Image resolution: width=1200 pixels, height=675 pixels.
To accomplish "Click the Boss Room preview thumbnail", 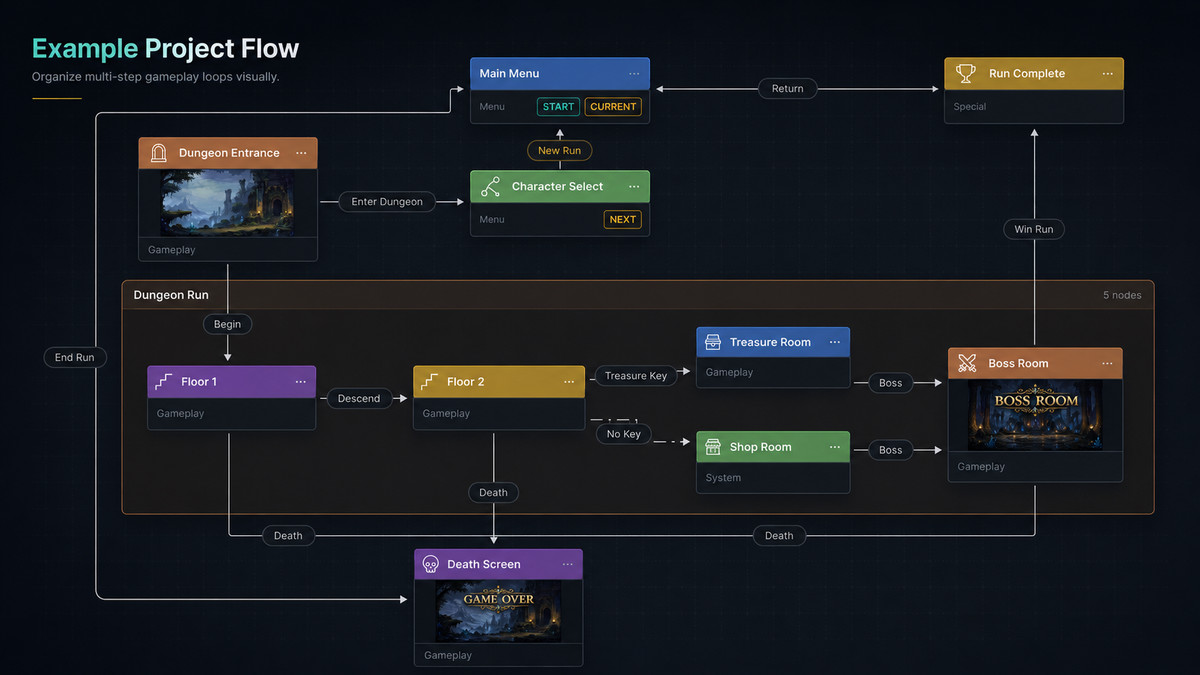I will [1035, 415].
